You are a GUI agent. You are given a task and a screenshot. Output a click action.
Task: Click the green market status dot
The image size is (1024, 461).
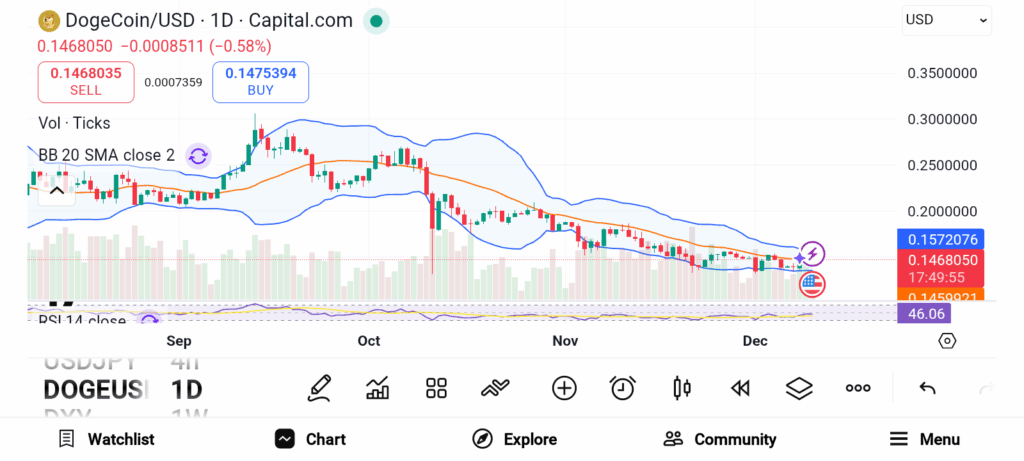coord(375,20)
